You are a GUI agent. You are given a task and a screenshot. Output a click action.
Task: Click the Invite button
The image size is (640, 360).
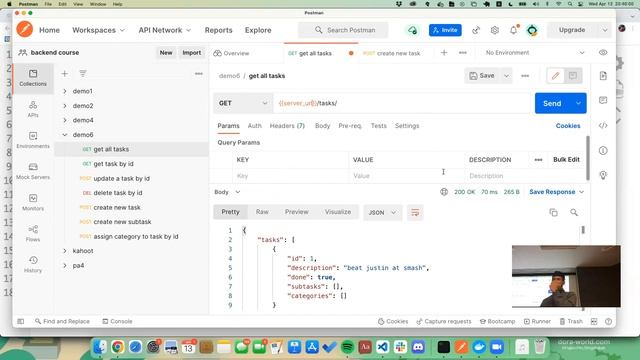445,30
